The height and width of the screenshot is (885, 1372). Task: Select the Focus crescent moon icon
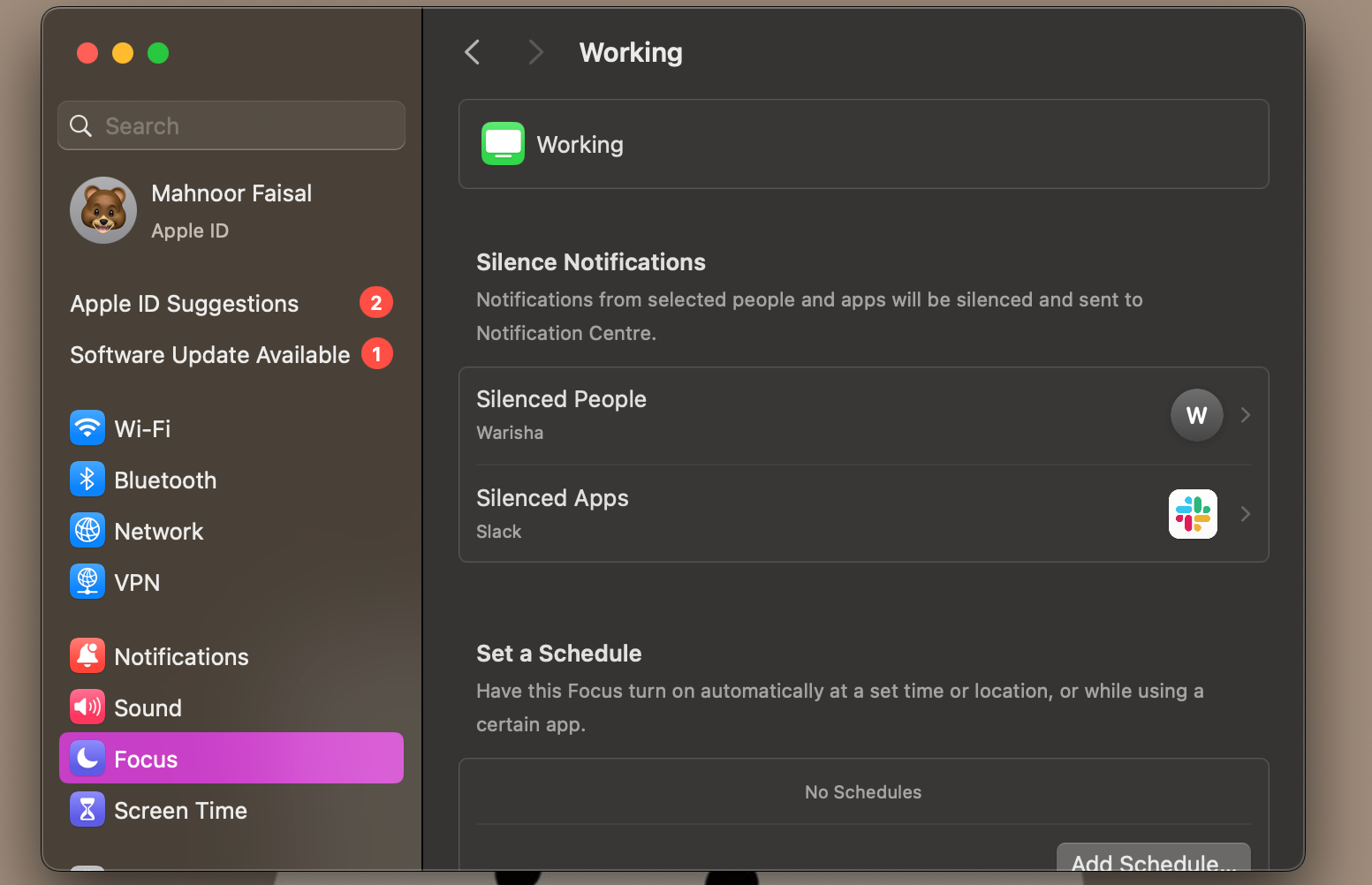coord(87,758)
